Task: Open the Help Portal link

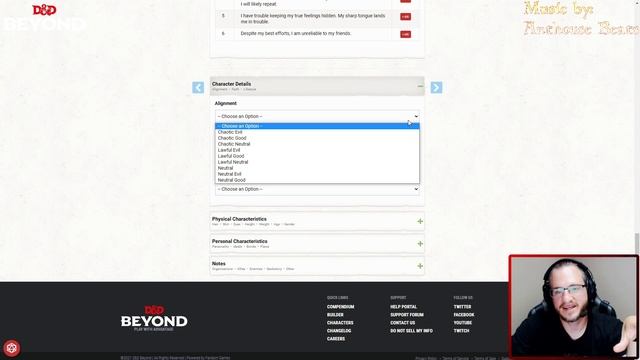Action: pos(403,307)
